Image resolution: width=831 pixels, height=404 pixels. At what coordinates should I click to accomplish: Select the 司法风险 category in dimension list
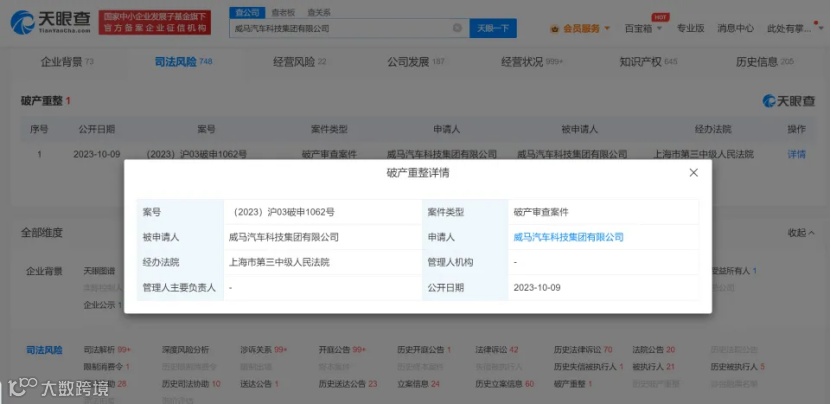tap(45, 350)
